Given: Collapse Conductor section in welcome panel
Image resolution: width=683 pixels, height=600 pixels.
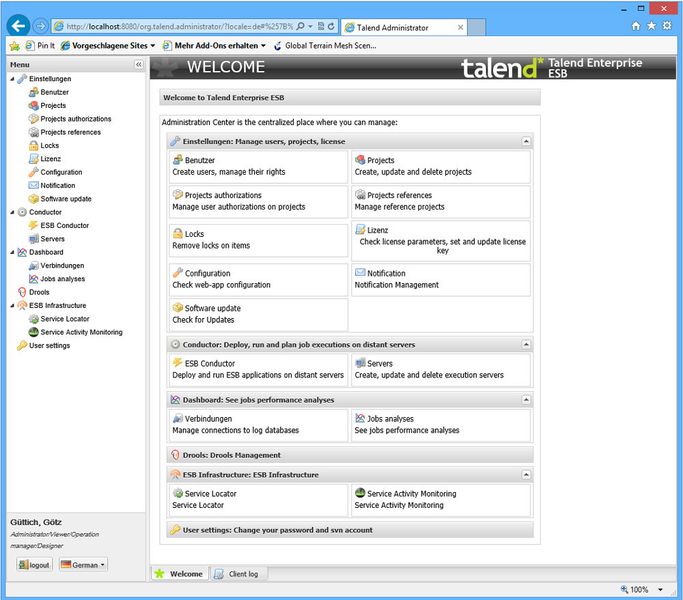Looking at the screenshot, I should (526, 344).
